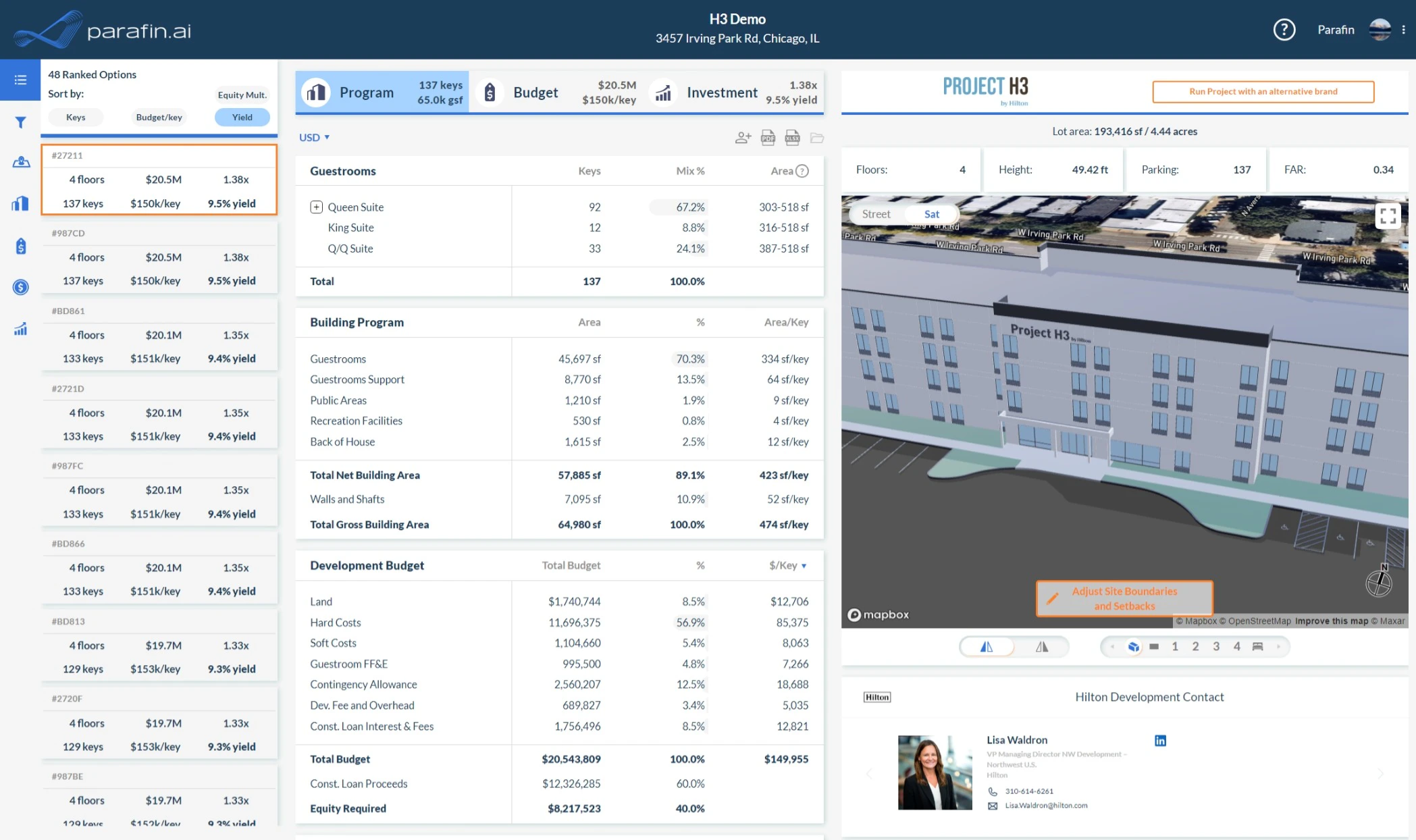The height and width of the screenshot is (840, 1416).
Task: Switch map to Street view
Action: pyautogui.click(x=876, y=214)
